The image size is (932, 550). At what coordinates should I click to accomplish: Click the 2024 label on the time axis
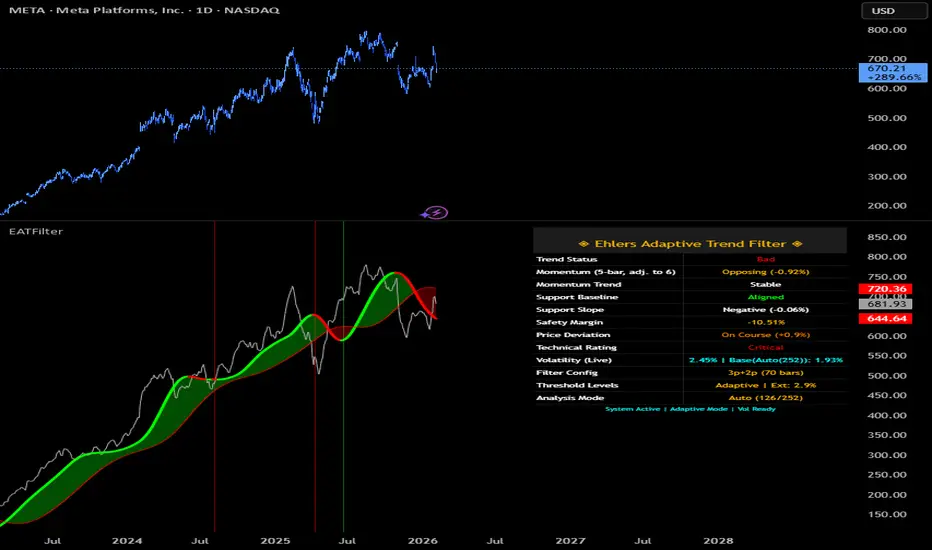click(x=127, y=540)
